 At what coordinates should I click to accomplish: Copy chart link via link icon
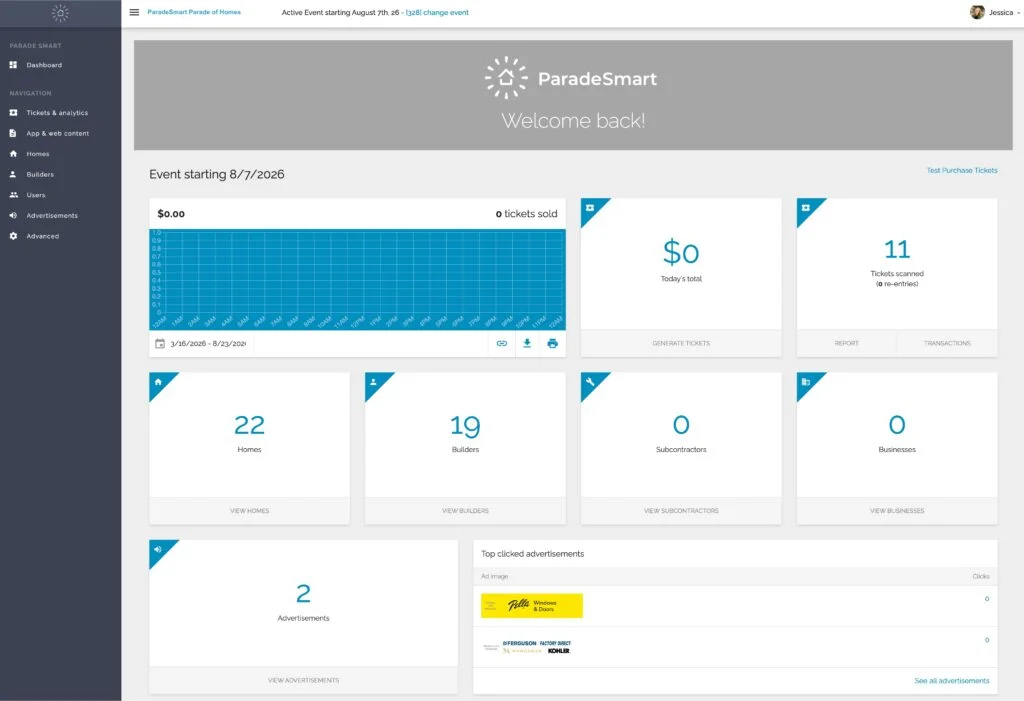coord(502,344)
